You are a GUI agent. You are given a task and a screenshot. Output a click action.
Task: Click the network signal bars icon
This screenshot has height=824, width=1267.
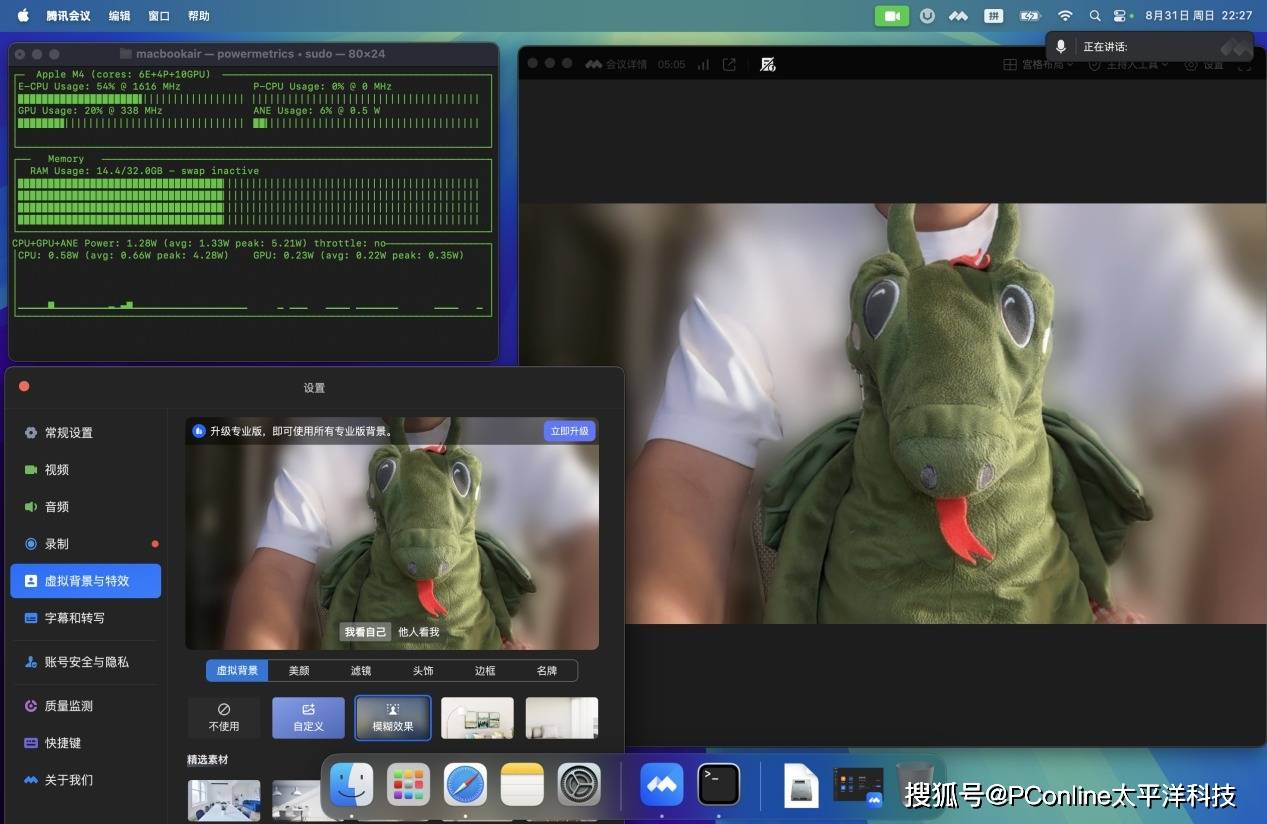point(703,64)
